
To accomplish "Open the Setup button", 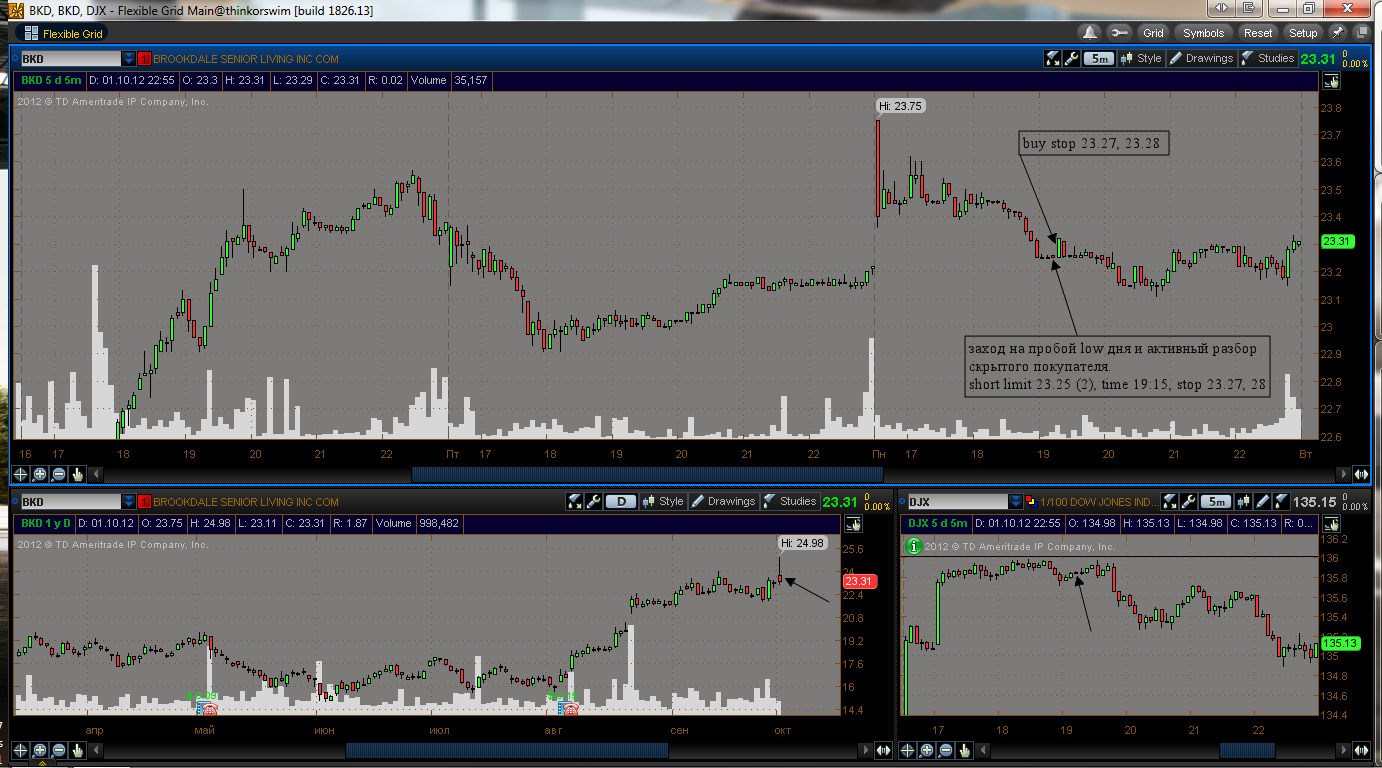I will pos(1303,32).
